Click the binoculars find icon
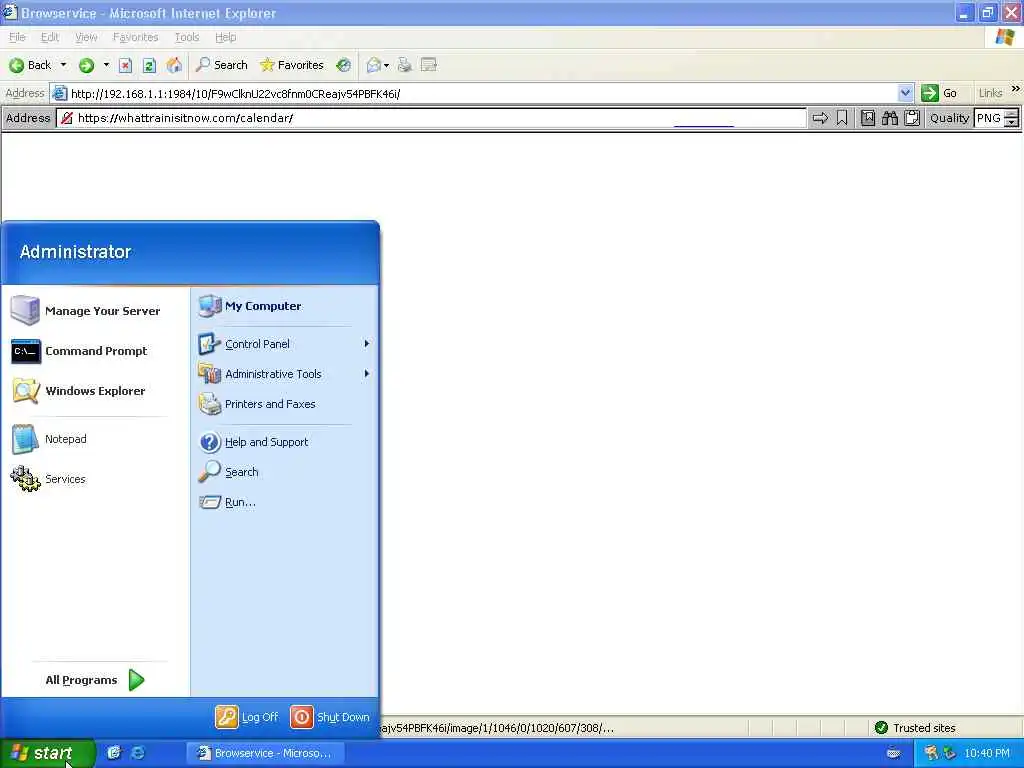 point(889,118)
